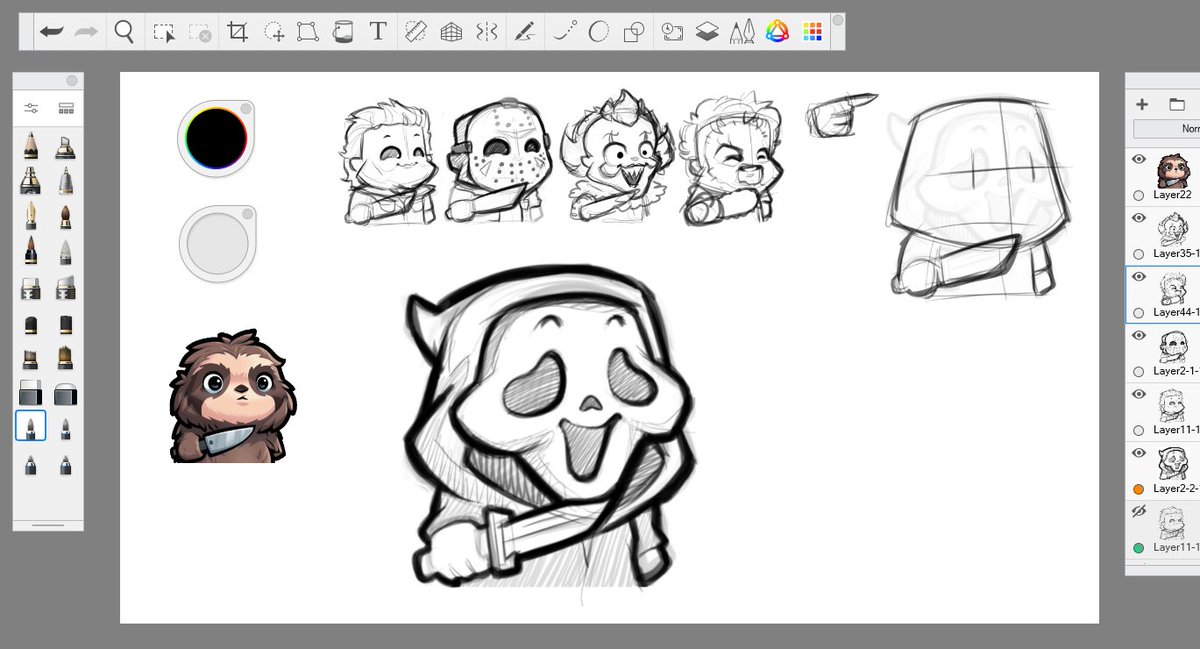1200x649 pixels.
Task: Open the Perspective Guides tool
Action: click(451, 33)
